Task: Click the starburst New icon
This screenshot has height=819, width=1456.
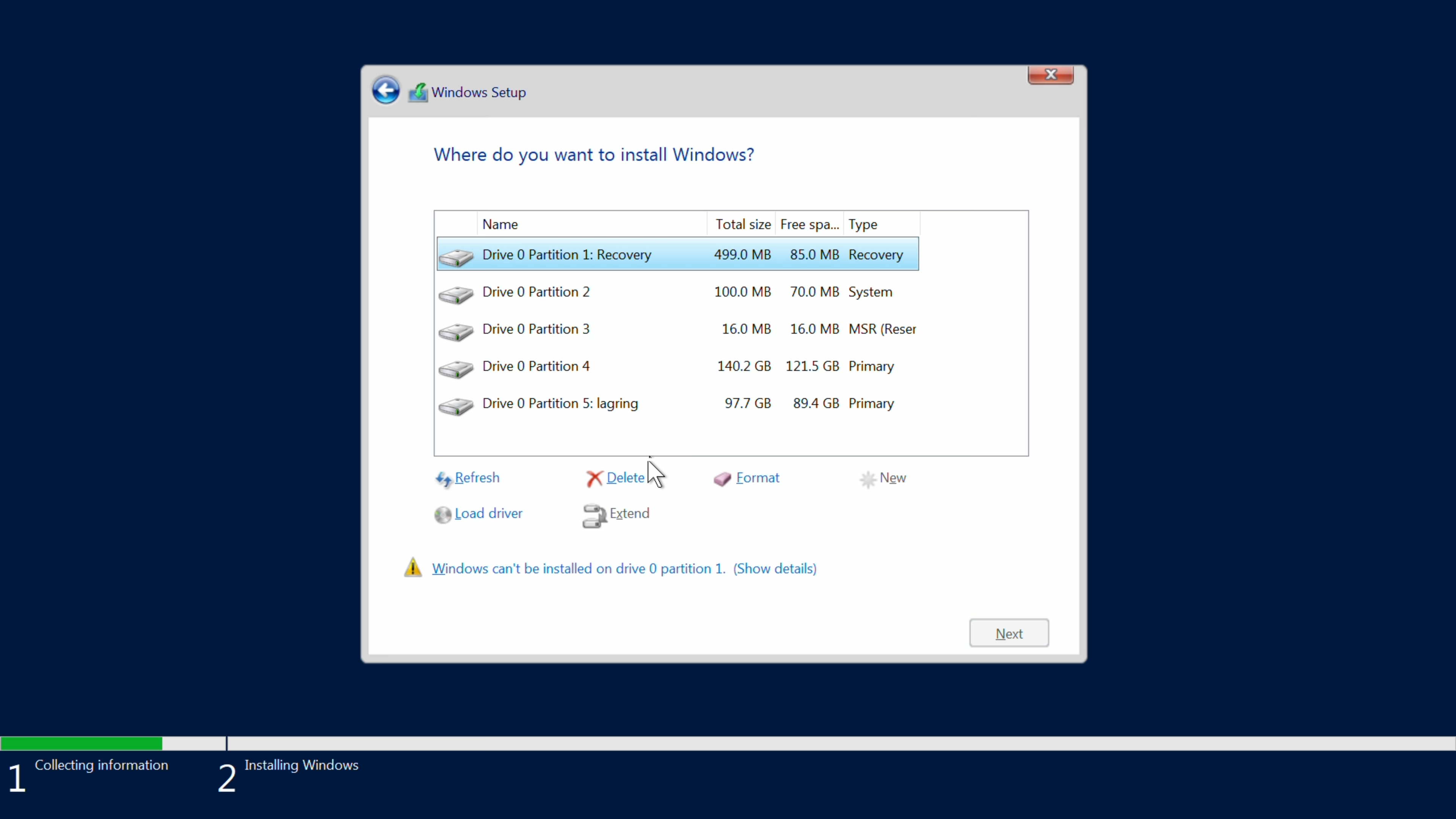Action: pos(868,479)
